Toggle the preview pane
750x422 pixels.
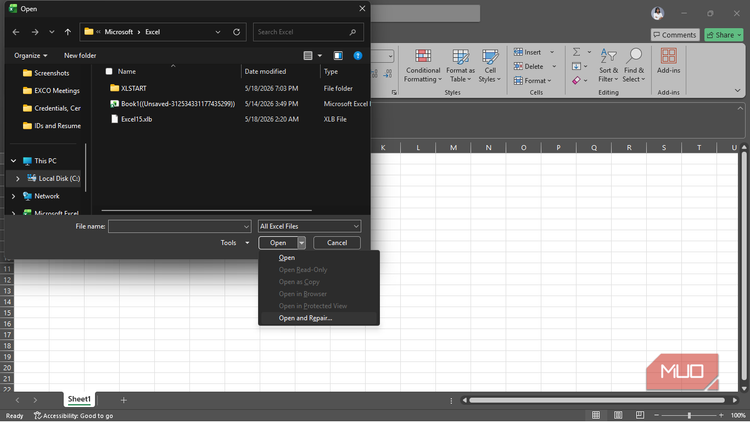click(x=338, y=56)
